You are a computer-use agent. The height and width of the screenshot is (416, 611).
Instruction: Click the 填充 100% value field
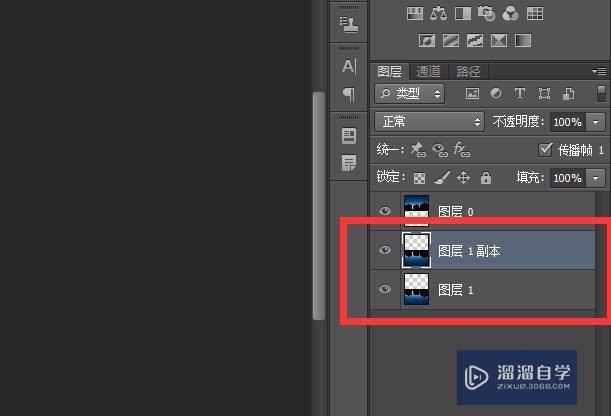(x=568, y=178)
